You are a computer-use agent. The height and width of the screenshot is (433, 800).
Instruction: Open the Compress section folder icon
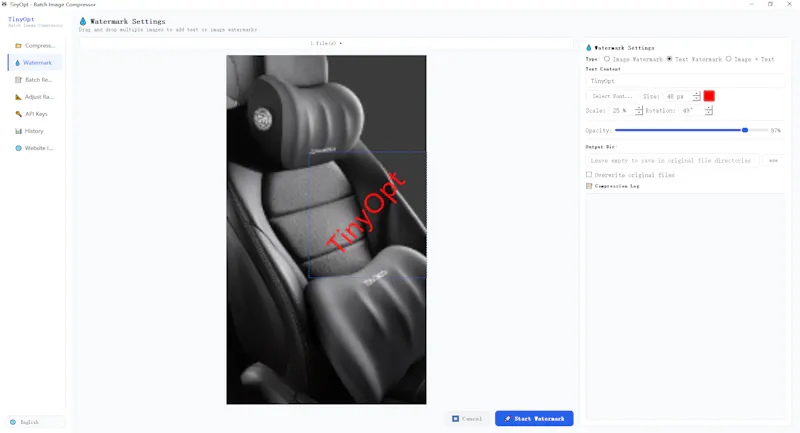18,45
